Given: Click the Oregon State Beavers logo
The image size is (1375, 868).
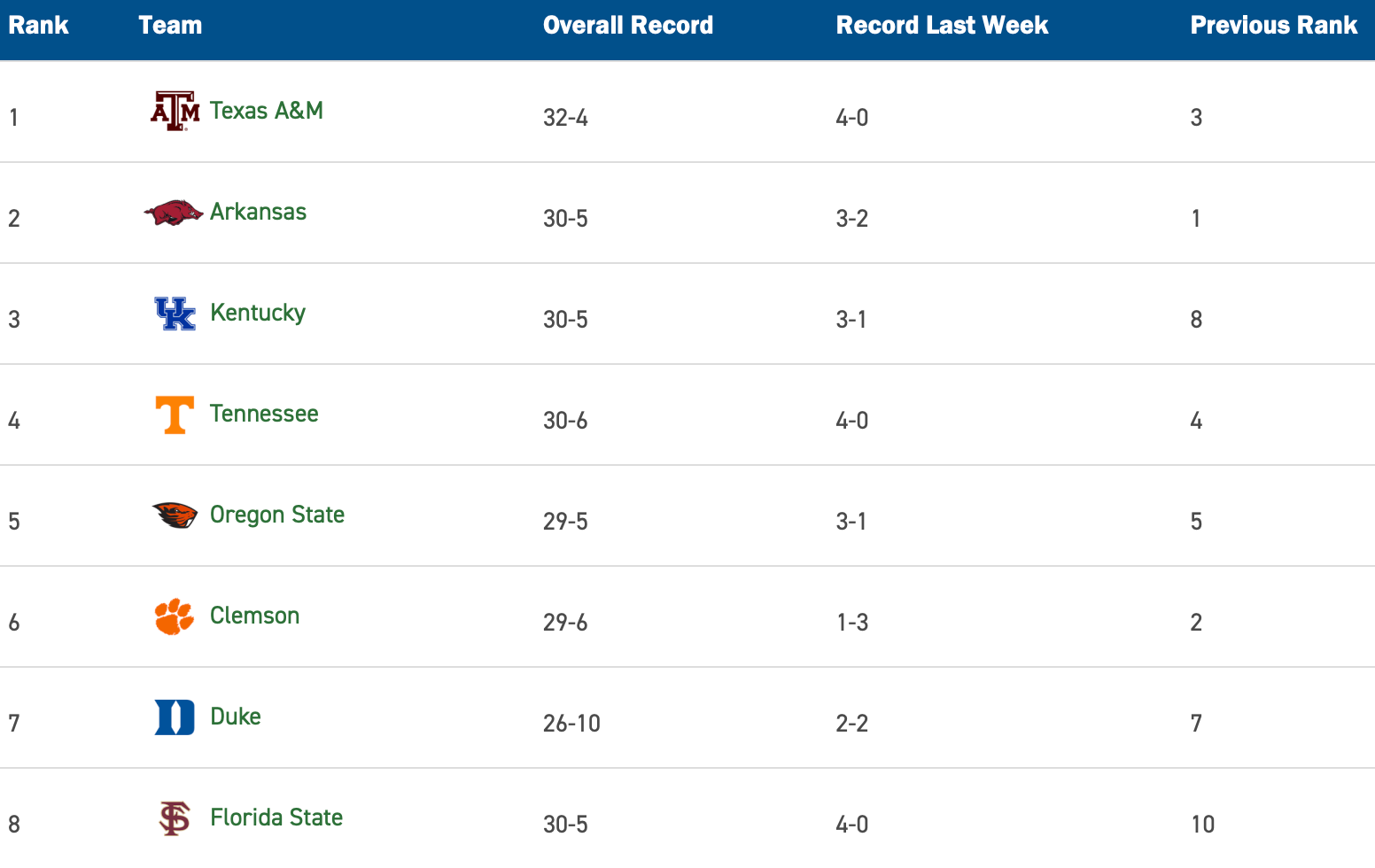Looking at the screenshot, I should click(175, 515).
